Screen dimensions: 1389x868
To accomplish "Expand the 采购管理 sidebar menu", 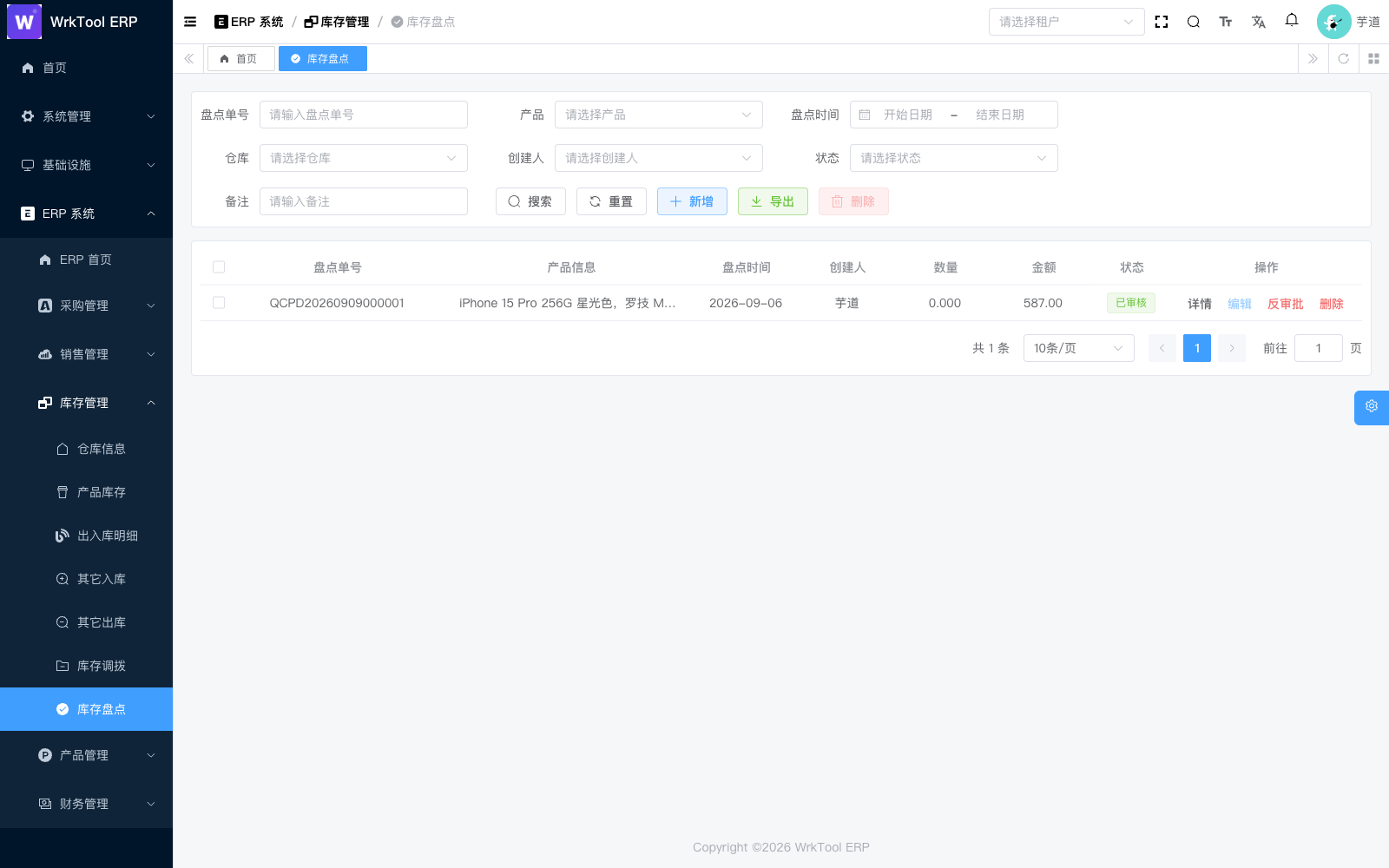I will [87, 306].
